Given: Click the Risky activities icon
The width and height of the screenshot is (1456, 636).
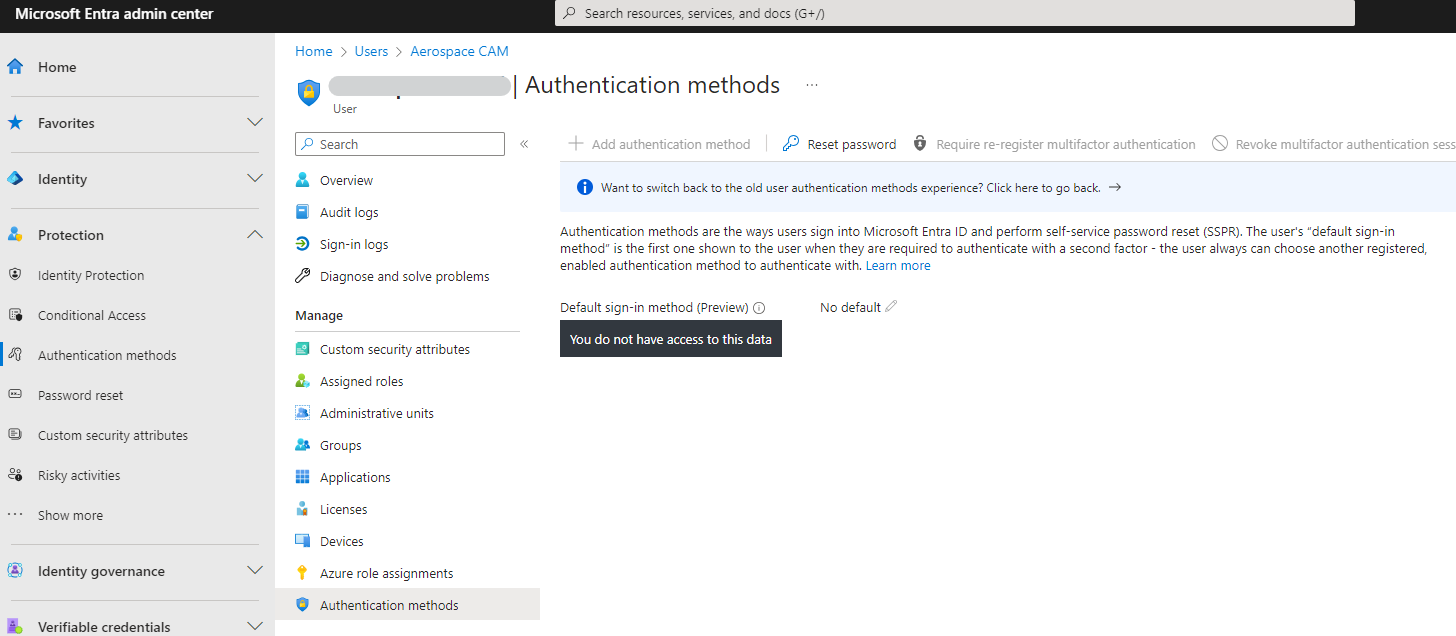Looking at the screenshot, I should [15, 475].
